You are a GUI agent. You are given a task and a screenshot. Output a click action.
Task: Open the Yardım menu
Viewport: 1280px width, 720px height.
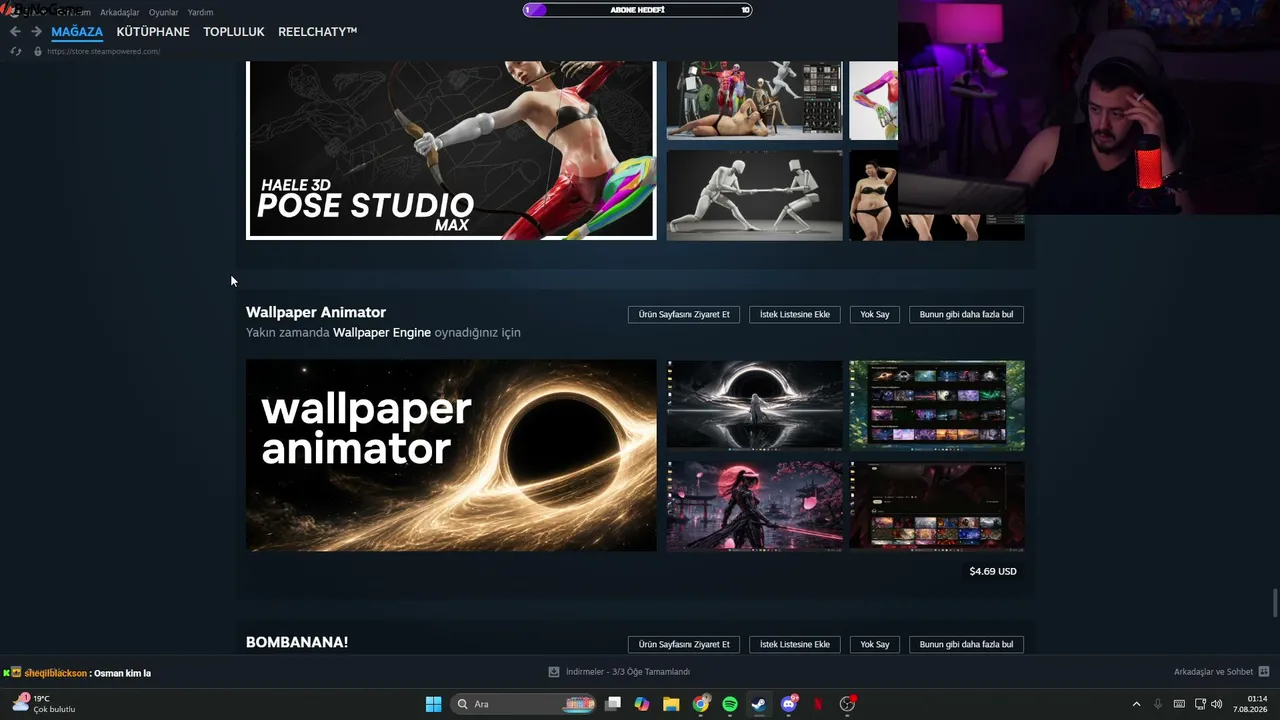[200, 12]
